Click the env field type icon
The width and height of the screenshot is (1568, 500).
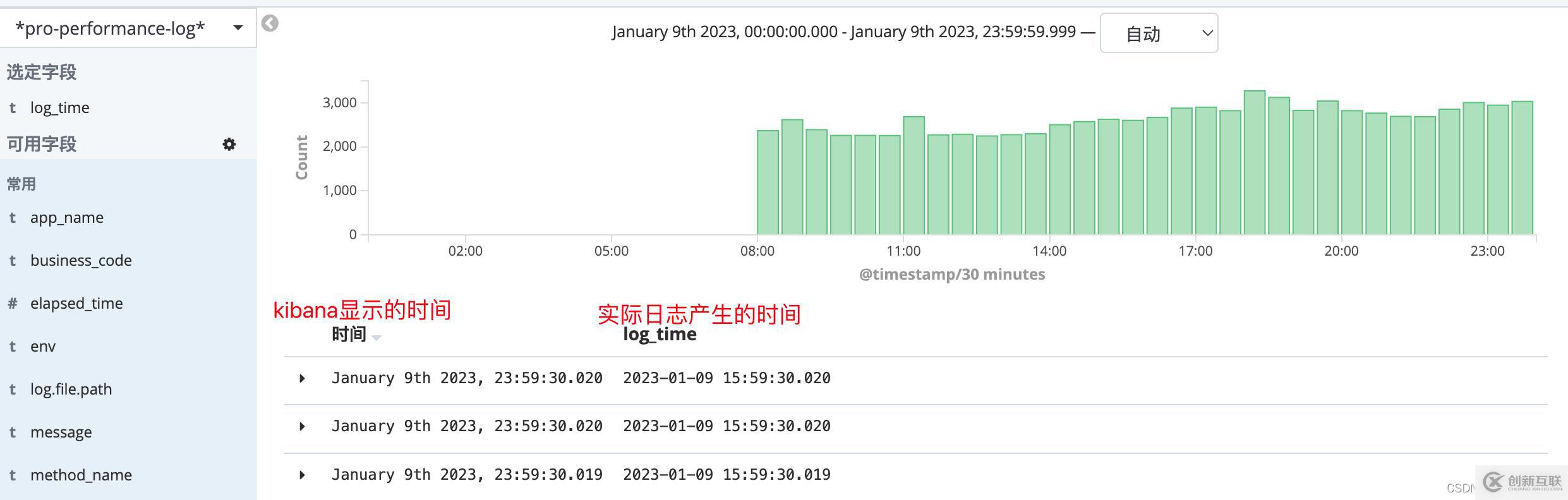[x=12, y=347]
